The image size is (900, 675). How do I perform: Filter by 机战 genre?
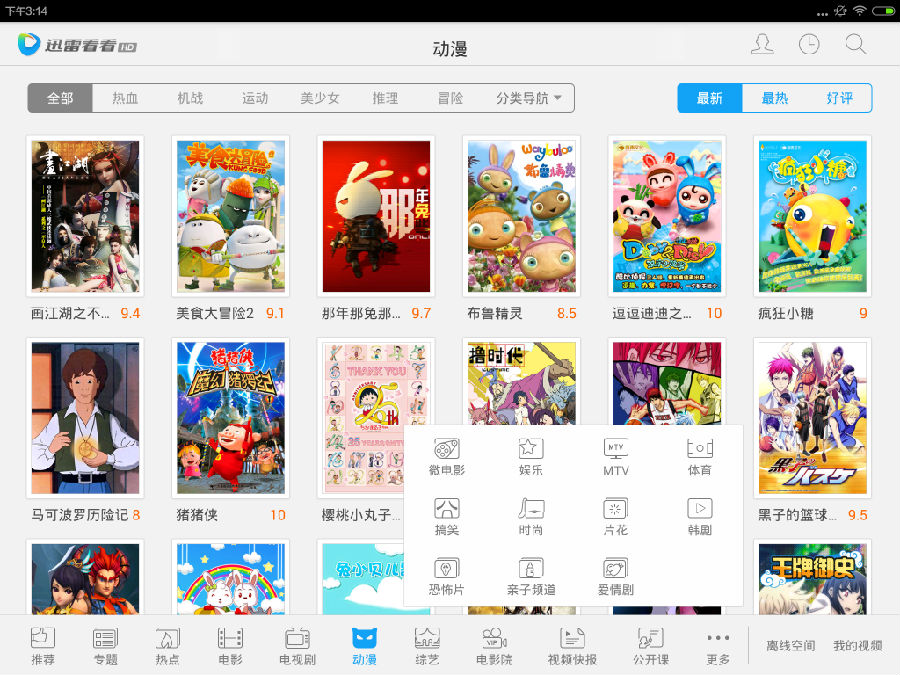click(190, 98)
